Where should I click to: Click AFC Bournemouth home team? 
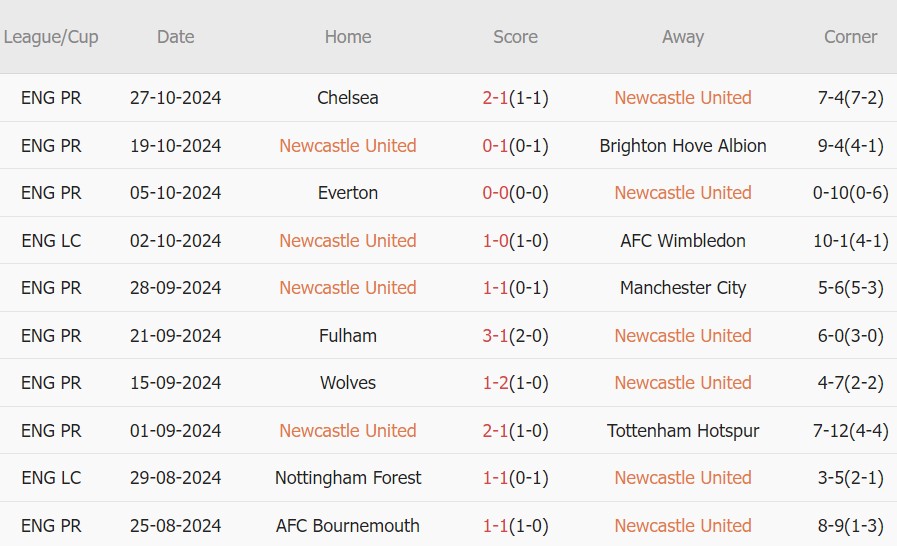coord(347,526)
